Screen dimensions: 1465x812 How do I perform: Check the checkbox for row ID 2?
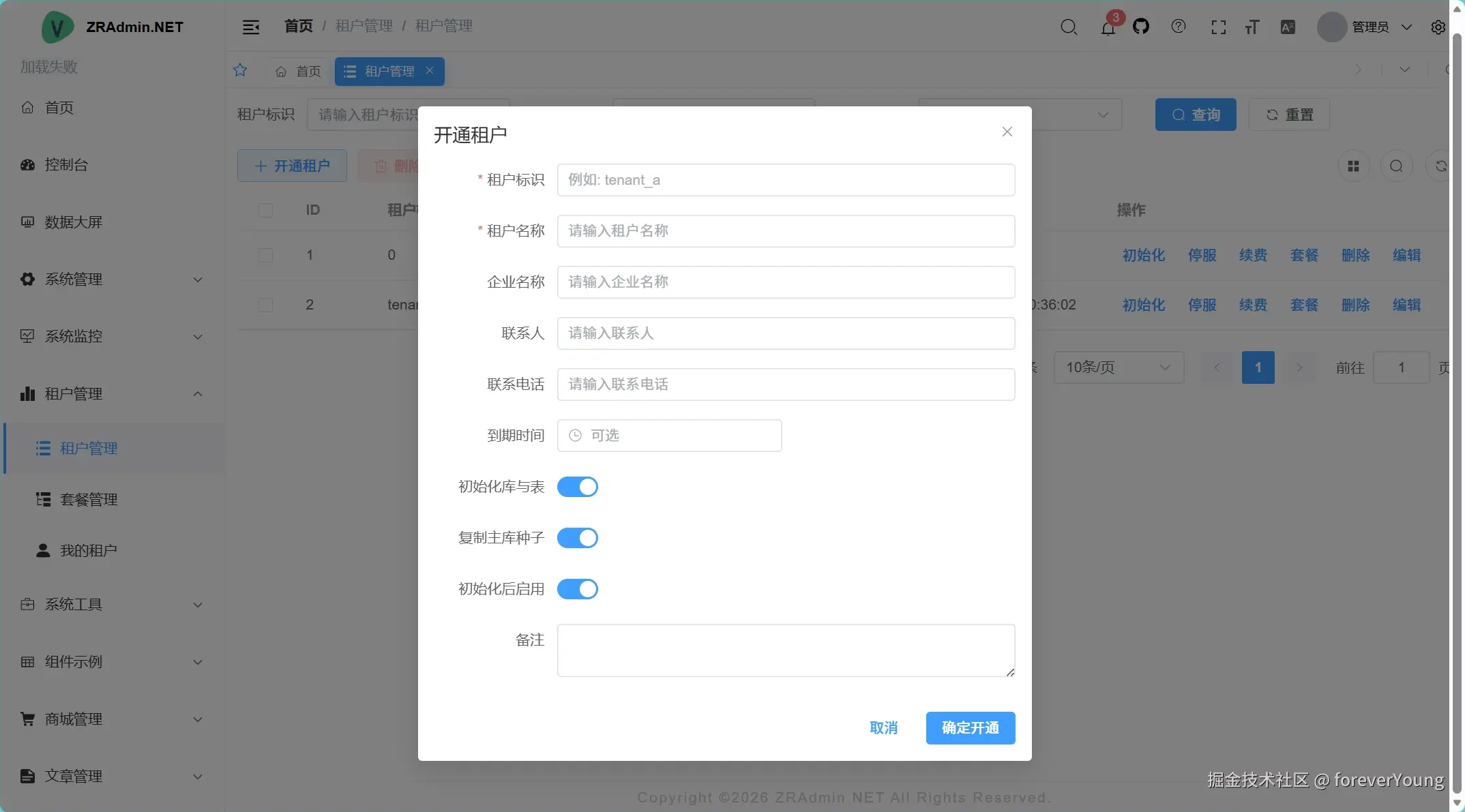[266, 305]
